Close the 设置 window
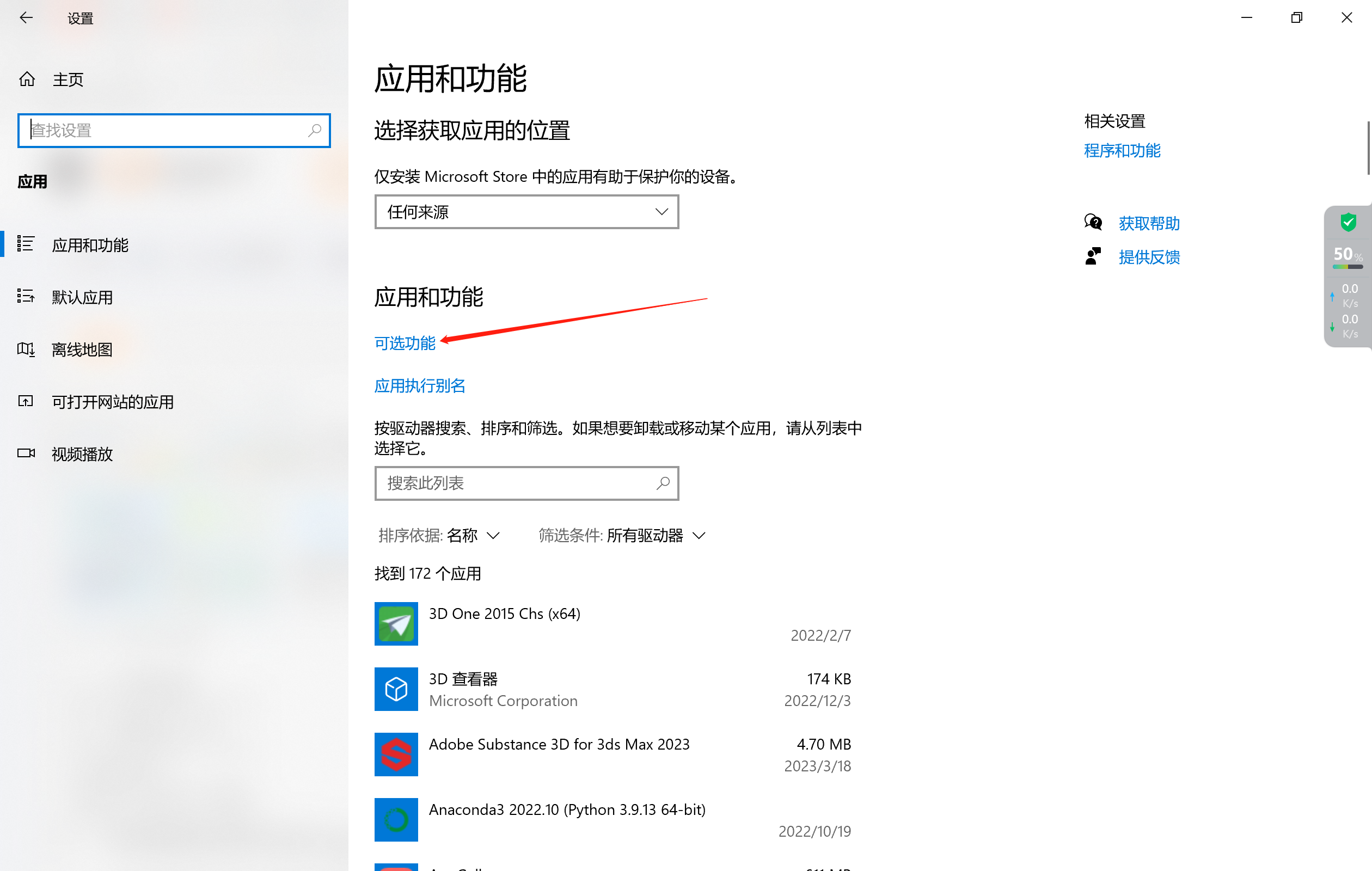Image resolution: width=1372 pixels, height=871 pixels. coord(1346,17)
